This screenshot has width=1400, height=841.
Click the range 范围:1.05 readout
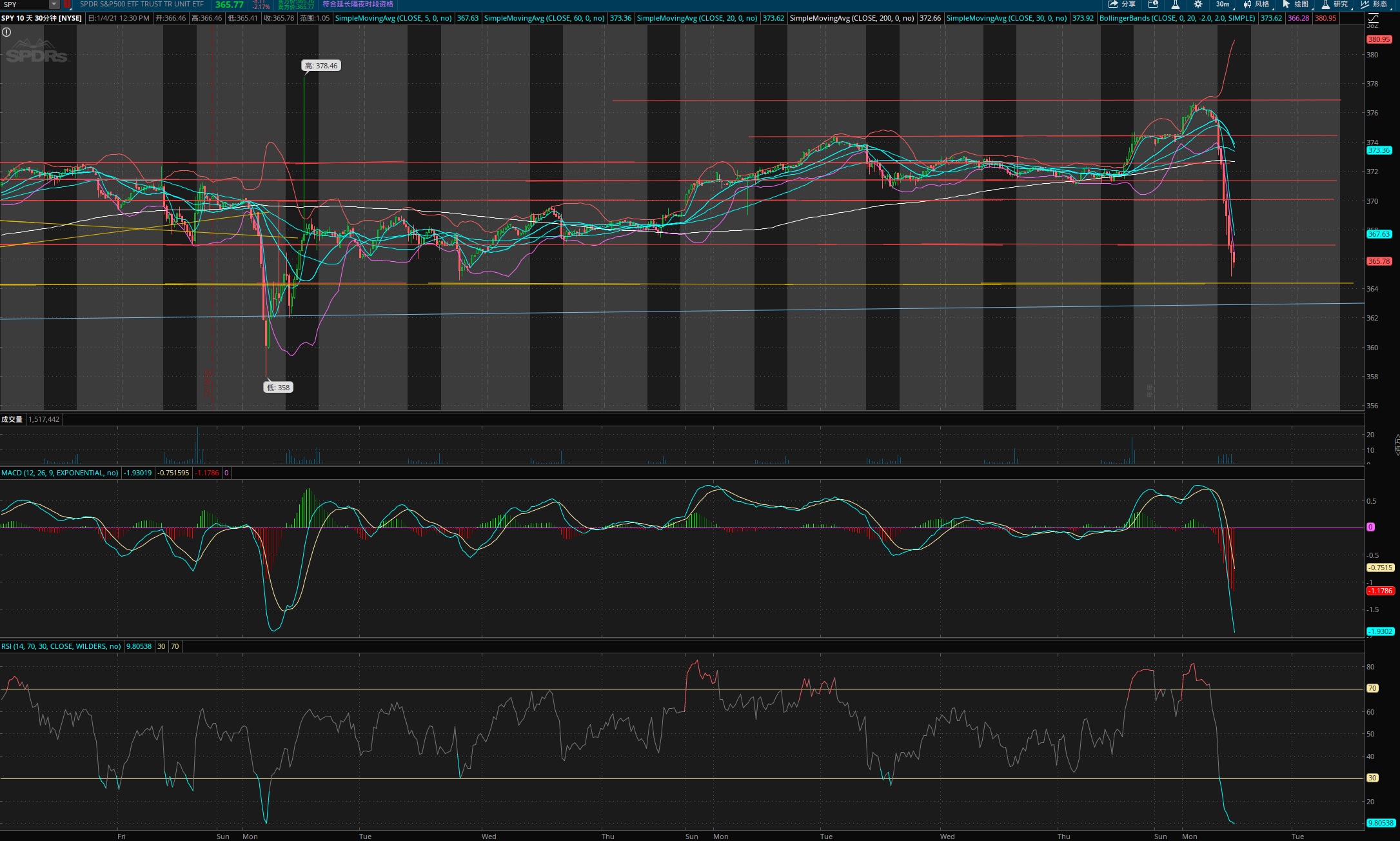pos(315,18)
